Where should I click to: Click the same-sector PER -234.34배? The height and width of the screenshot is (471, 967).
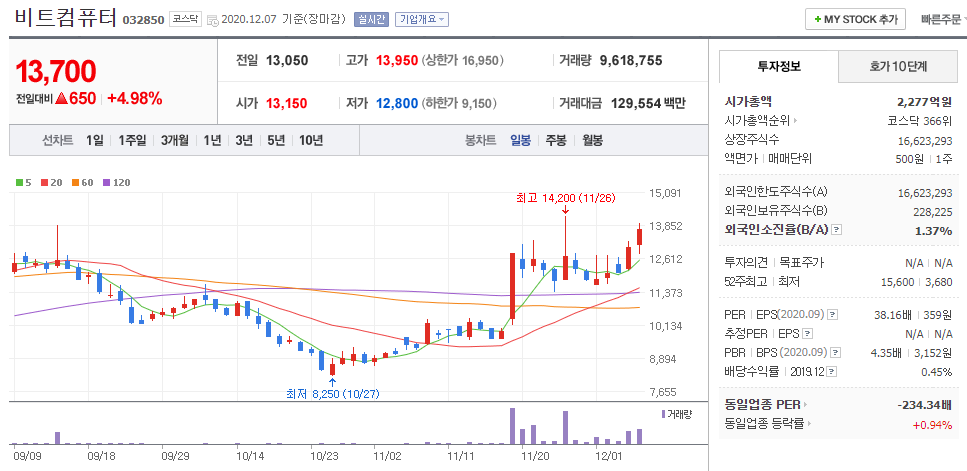924,405
